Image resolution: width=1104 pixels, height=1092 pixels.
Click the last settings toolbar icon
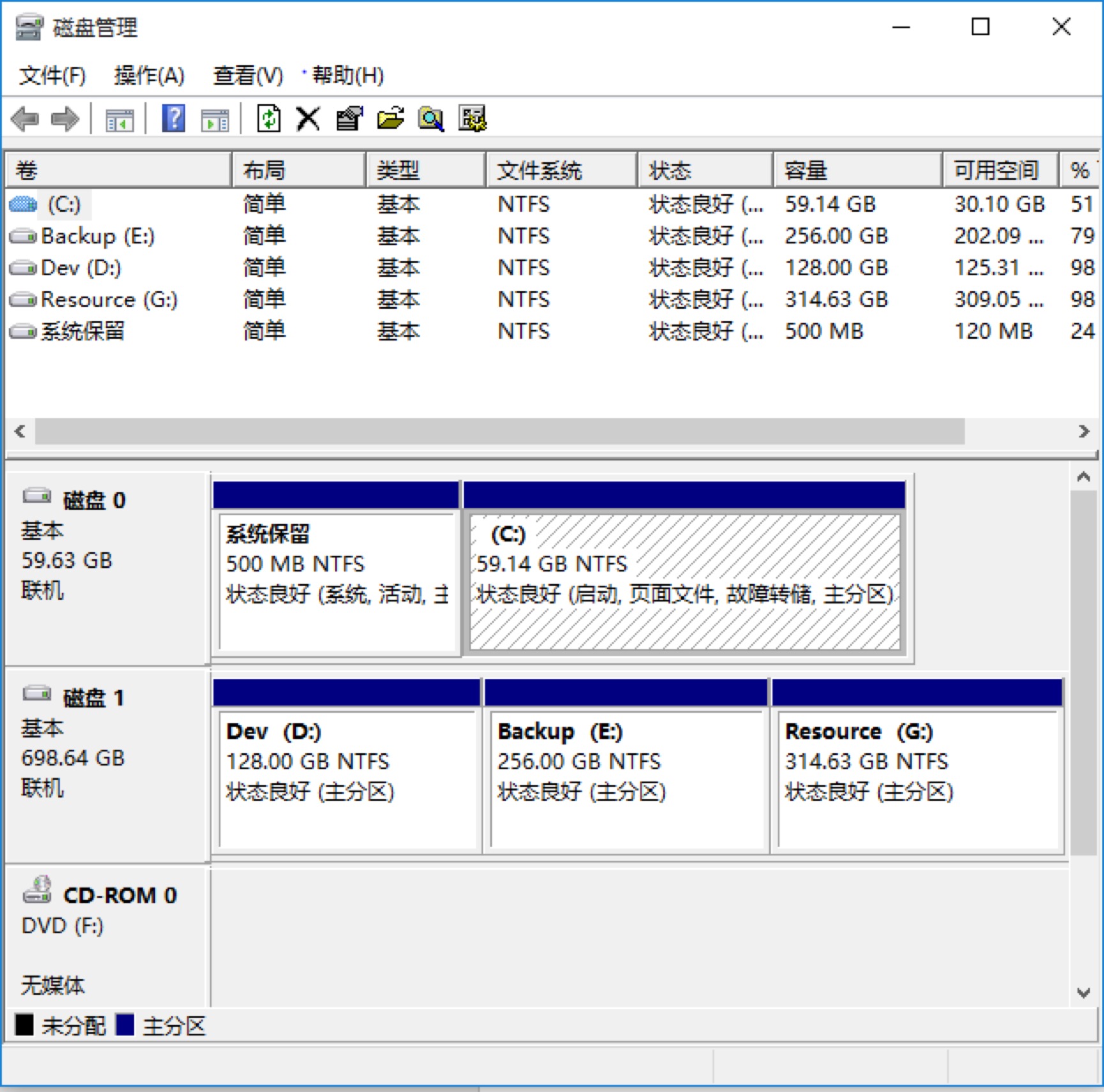point(472,119)
